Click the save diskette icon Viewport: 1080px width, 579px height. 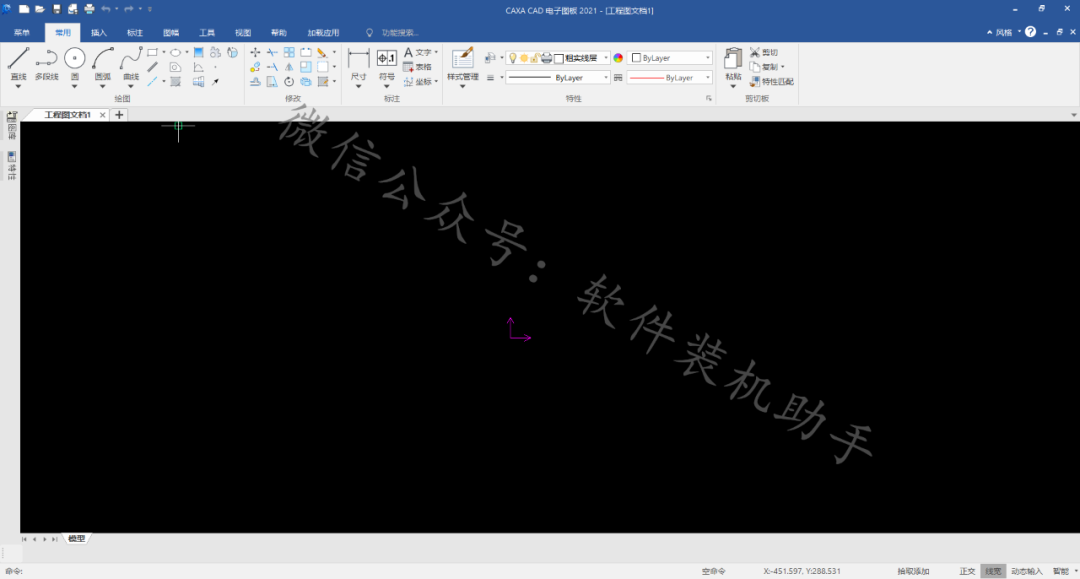[x=56, y=9]
